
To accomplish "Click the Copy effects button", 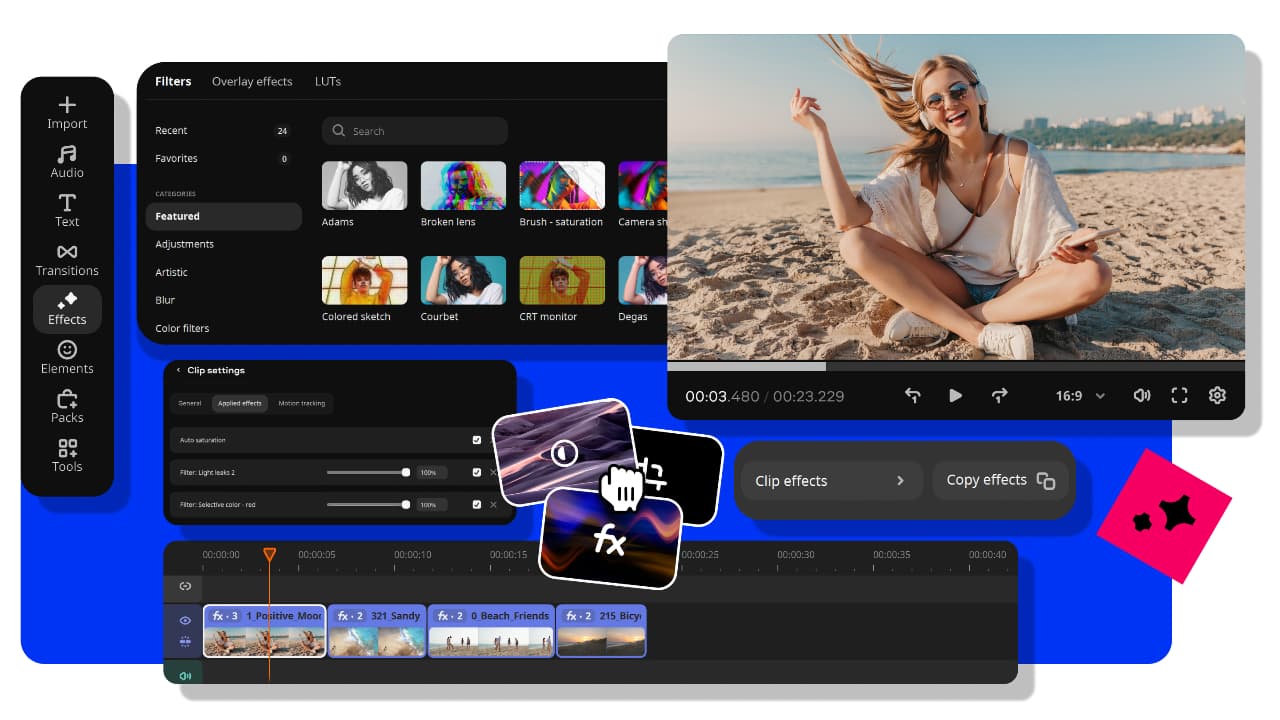I will pos(1000,480).
